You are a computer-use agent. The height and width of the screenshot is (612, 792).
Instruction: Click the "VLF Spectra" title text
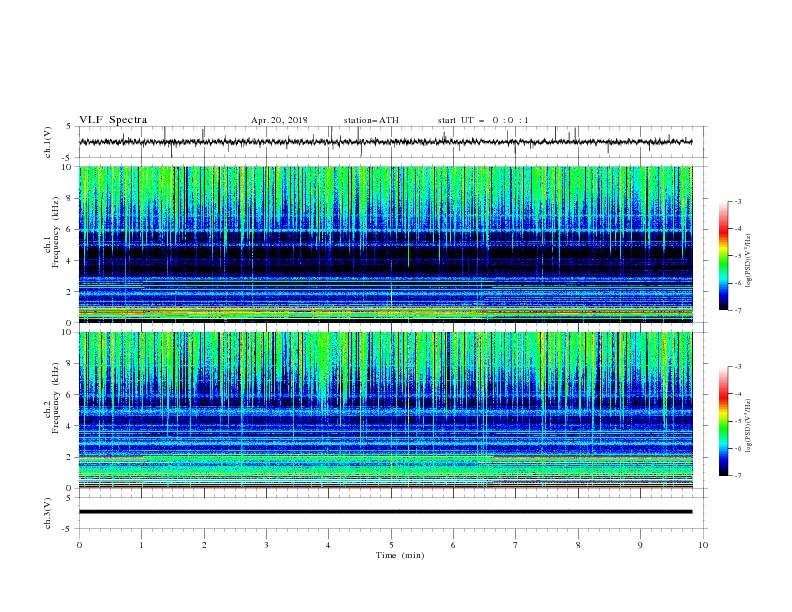[113, 120]
